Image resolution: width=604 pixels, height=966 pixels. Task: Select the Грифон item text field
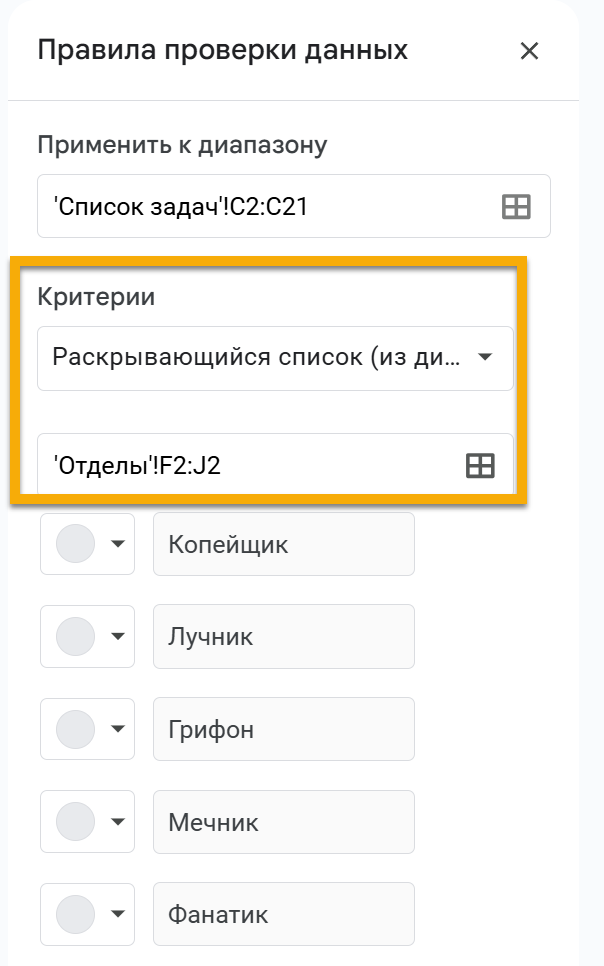click(x=284, y=729)
